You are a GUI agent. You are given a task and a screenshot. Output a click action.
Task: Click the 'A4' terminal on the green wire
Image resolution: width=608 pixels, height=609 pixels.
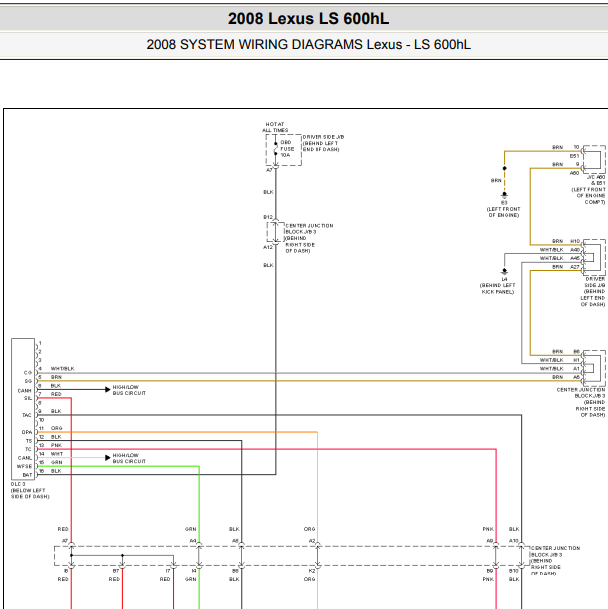point(193,541)
